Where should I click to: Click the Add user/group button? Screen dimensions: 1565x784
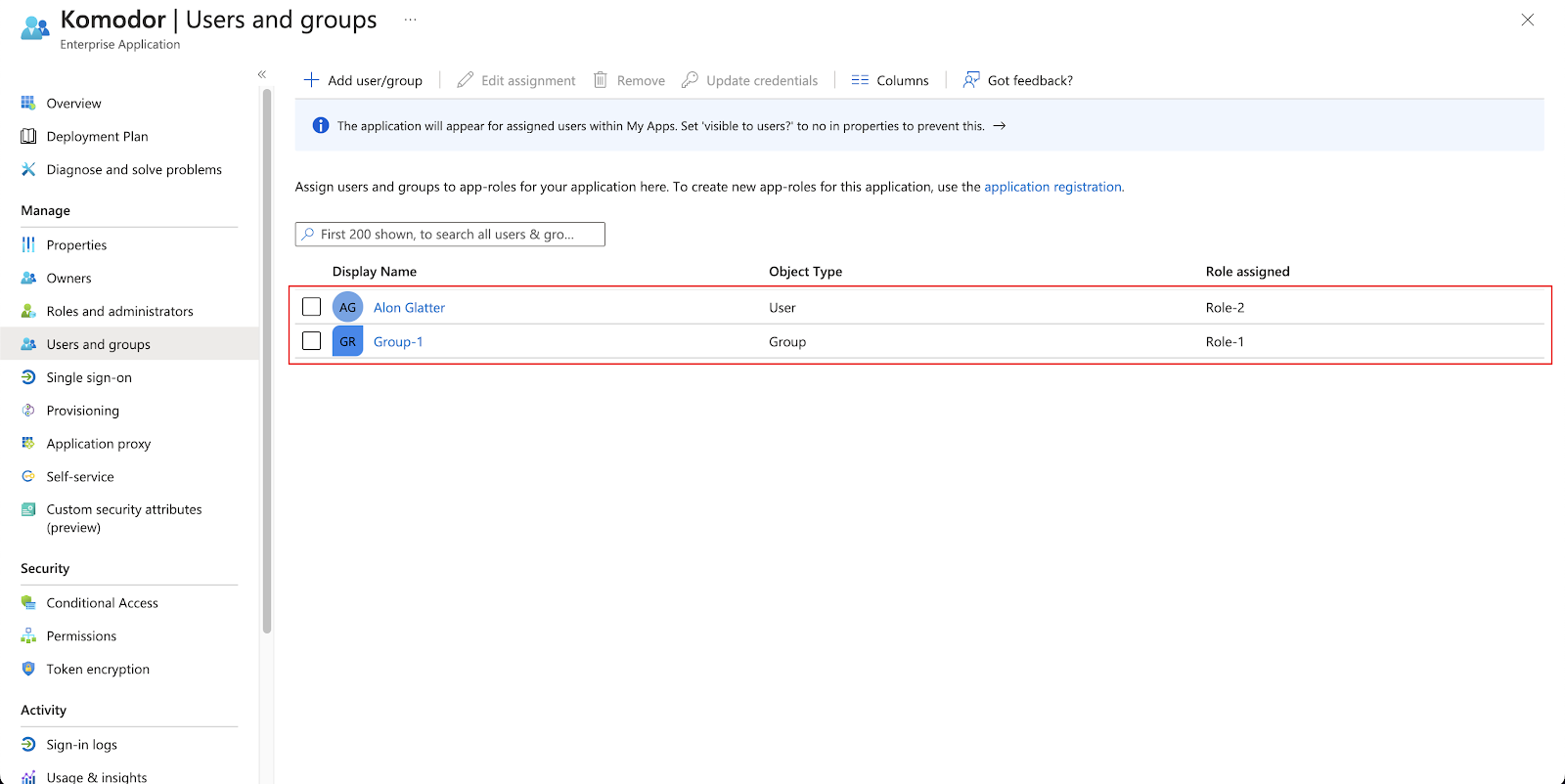(x=363, y=80)
